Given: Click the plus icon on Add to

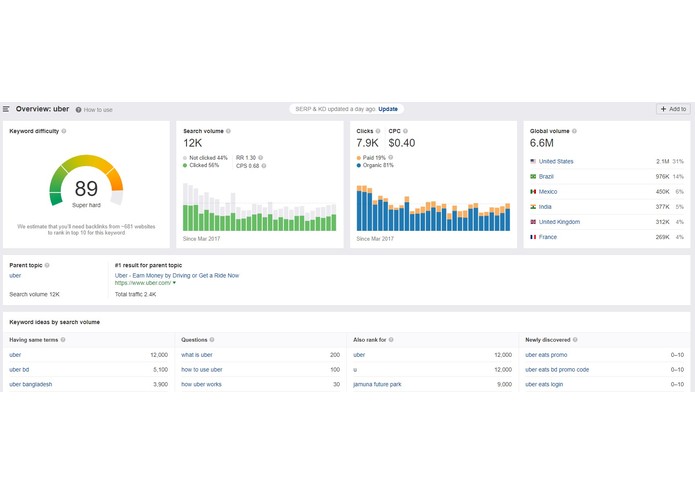Looking at the screenshot, I should click(664, 109).
